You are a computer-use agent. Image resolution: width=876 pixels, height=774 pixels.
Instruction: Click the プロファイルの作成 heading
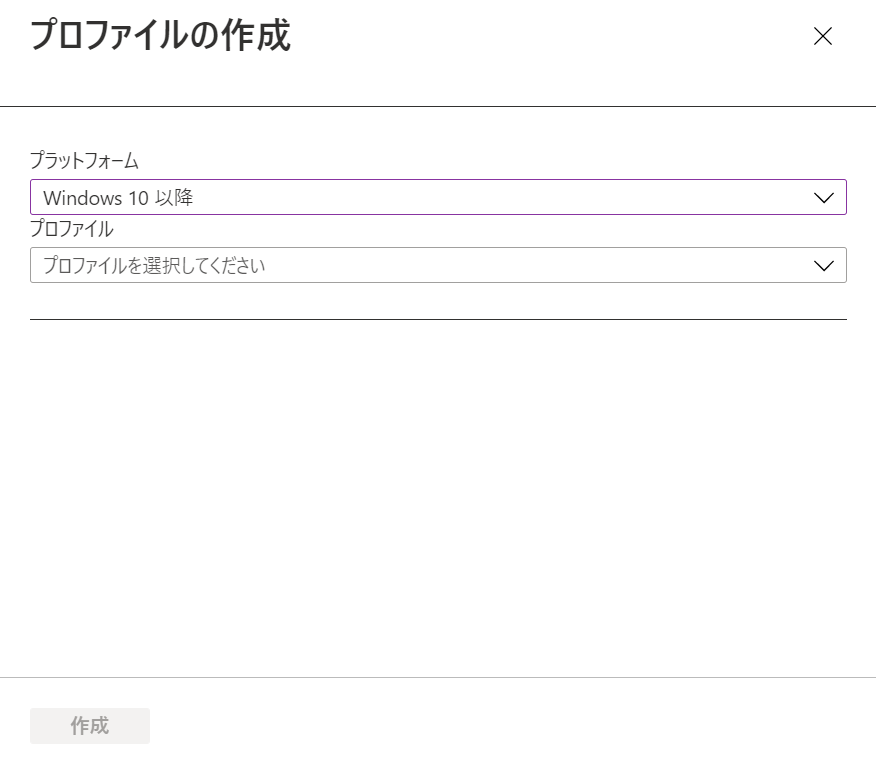[160, 35]
